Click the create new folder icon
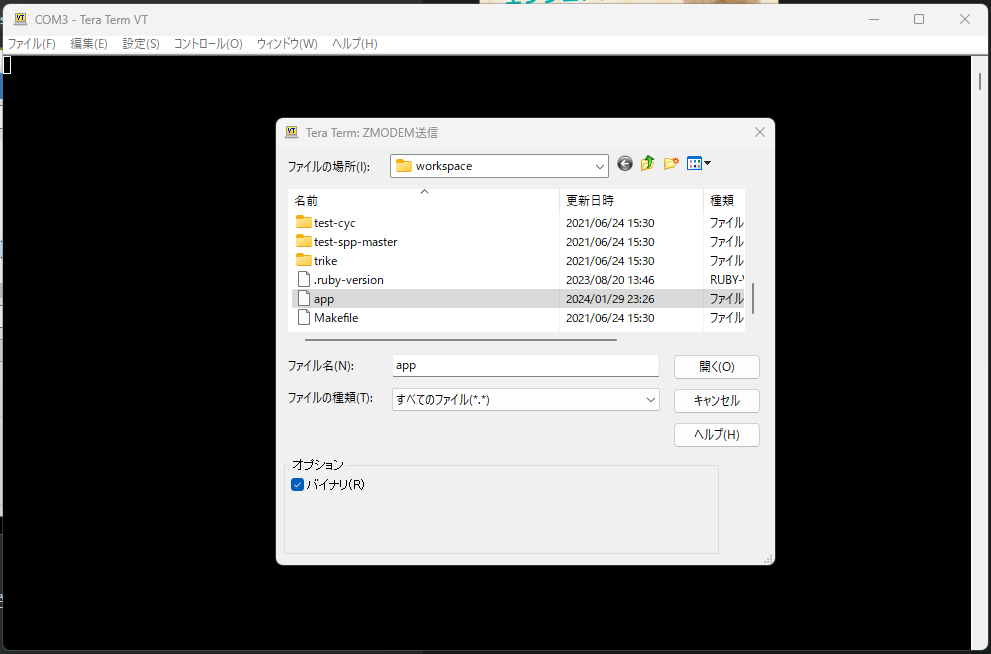 671,163
